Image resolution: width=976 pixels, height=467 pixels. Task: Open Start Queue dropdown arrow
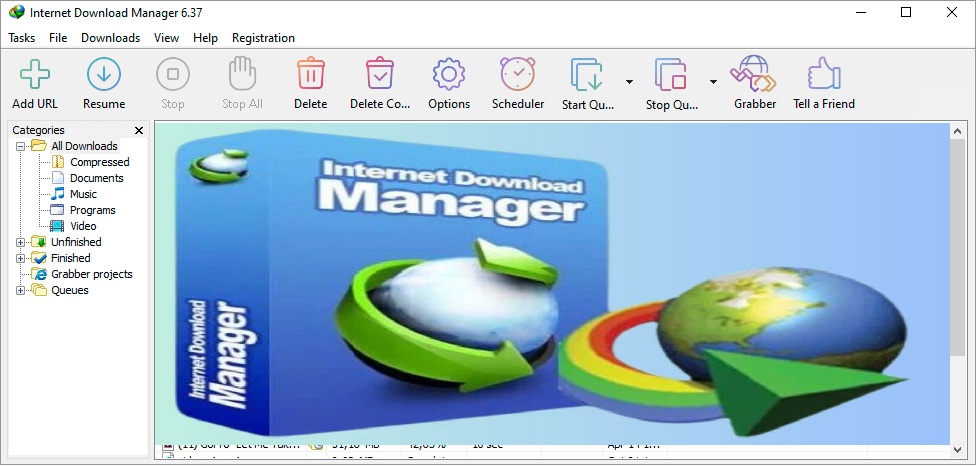(x=629, y=82)
